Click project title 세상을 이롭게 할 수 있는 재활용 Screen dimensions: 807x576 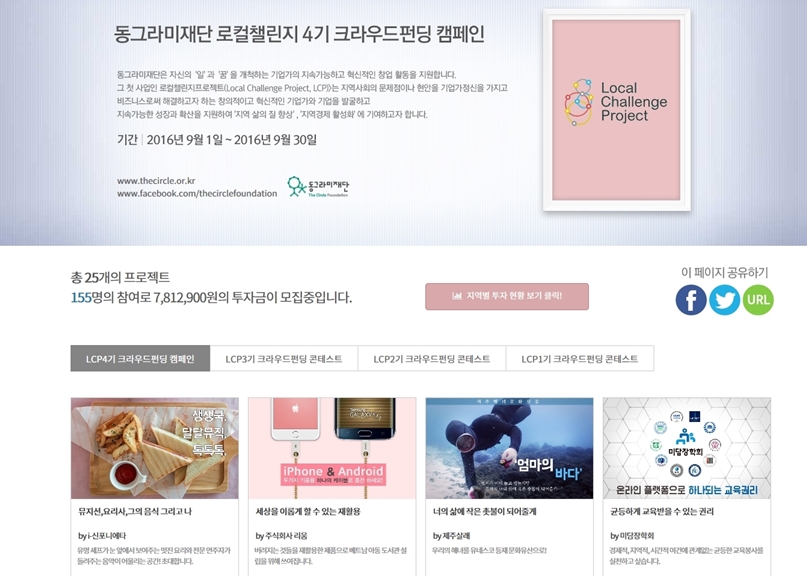click(x=308, y=511)
